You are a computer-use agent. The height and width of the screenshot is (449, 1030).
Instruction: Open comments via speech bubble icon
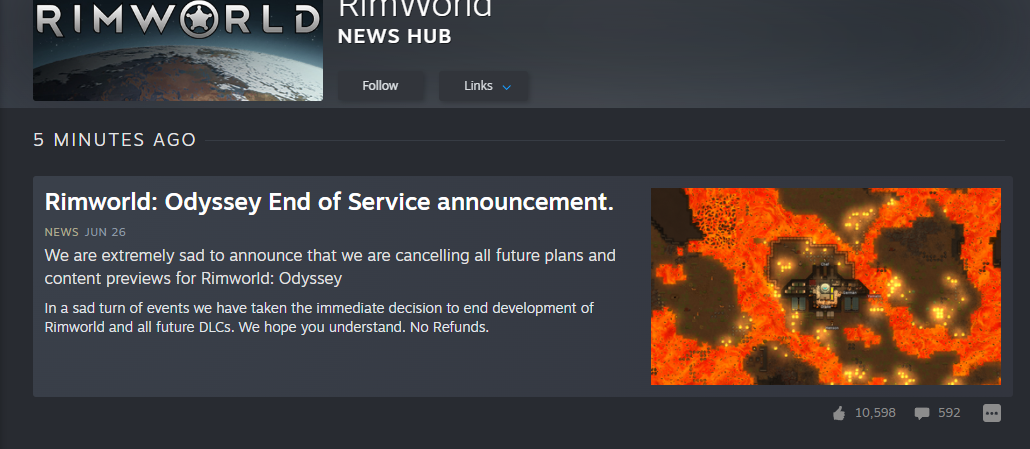(x=922, y=413)
